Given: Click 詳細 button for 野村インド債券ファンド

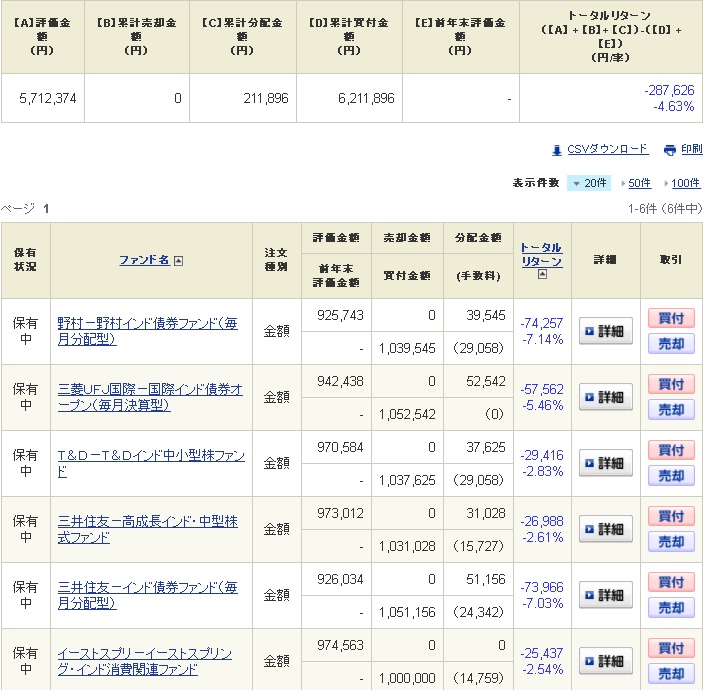Looking at the screenshot, I should (605, 331).
